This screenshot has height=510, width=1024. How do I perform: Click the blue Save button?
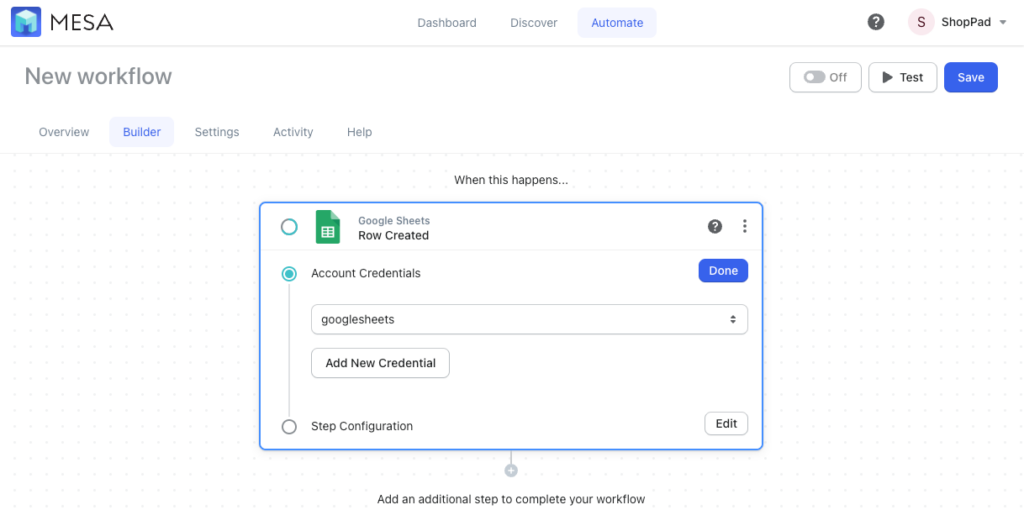[971, 77]
